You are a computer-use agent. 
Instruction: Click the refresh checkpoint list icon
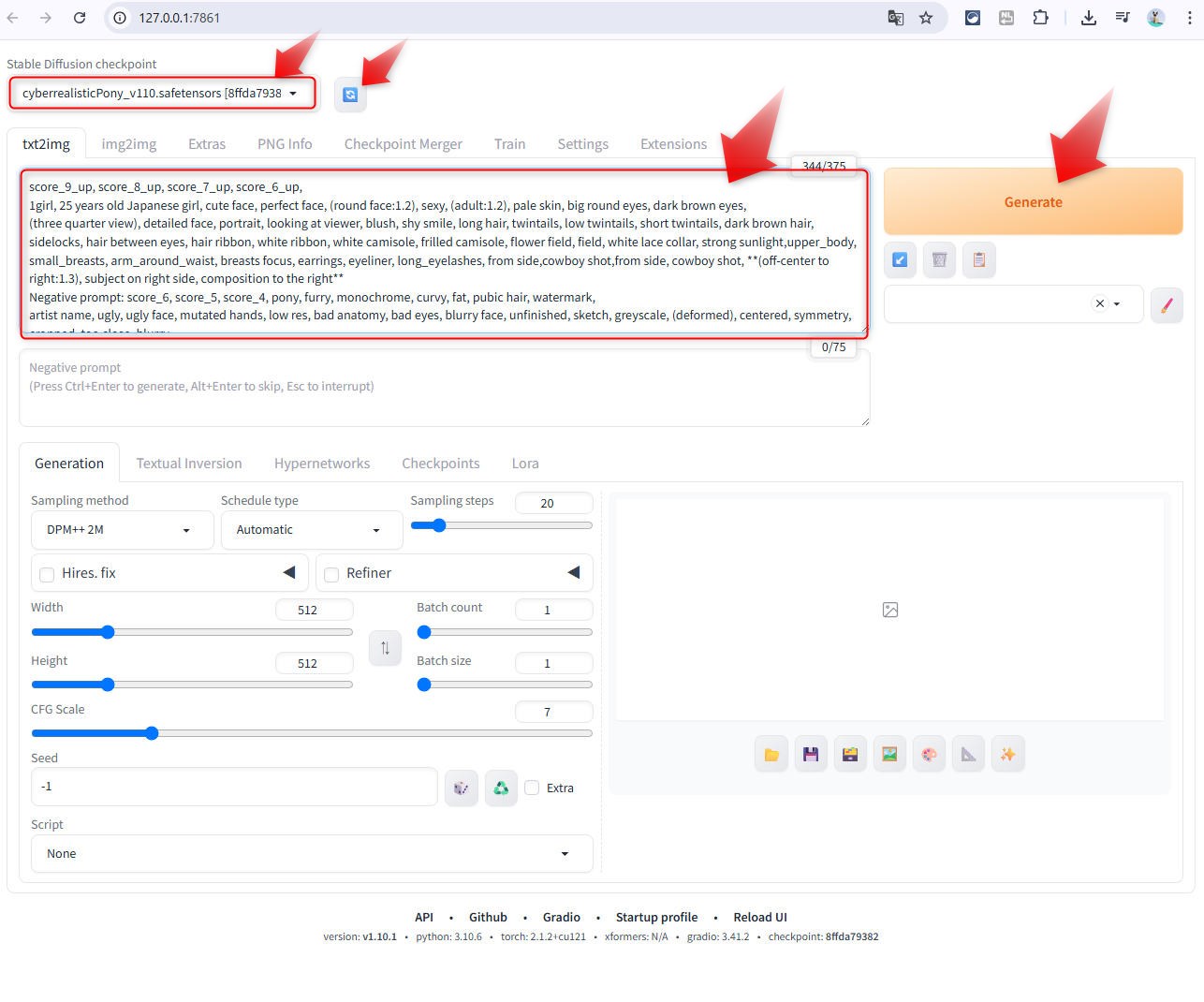(x=350, y=95)
